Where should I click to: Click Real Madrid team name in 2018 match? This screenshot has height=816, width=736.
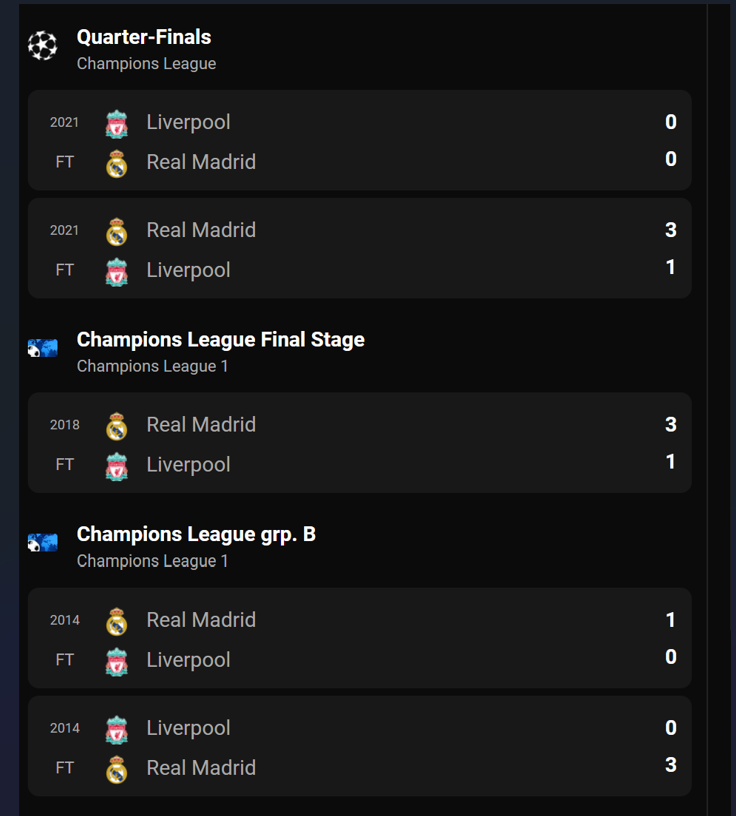(x=201, y=425)
